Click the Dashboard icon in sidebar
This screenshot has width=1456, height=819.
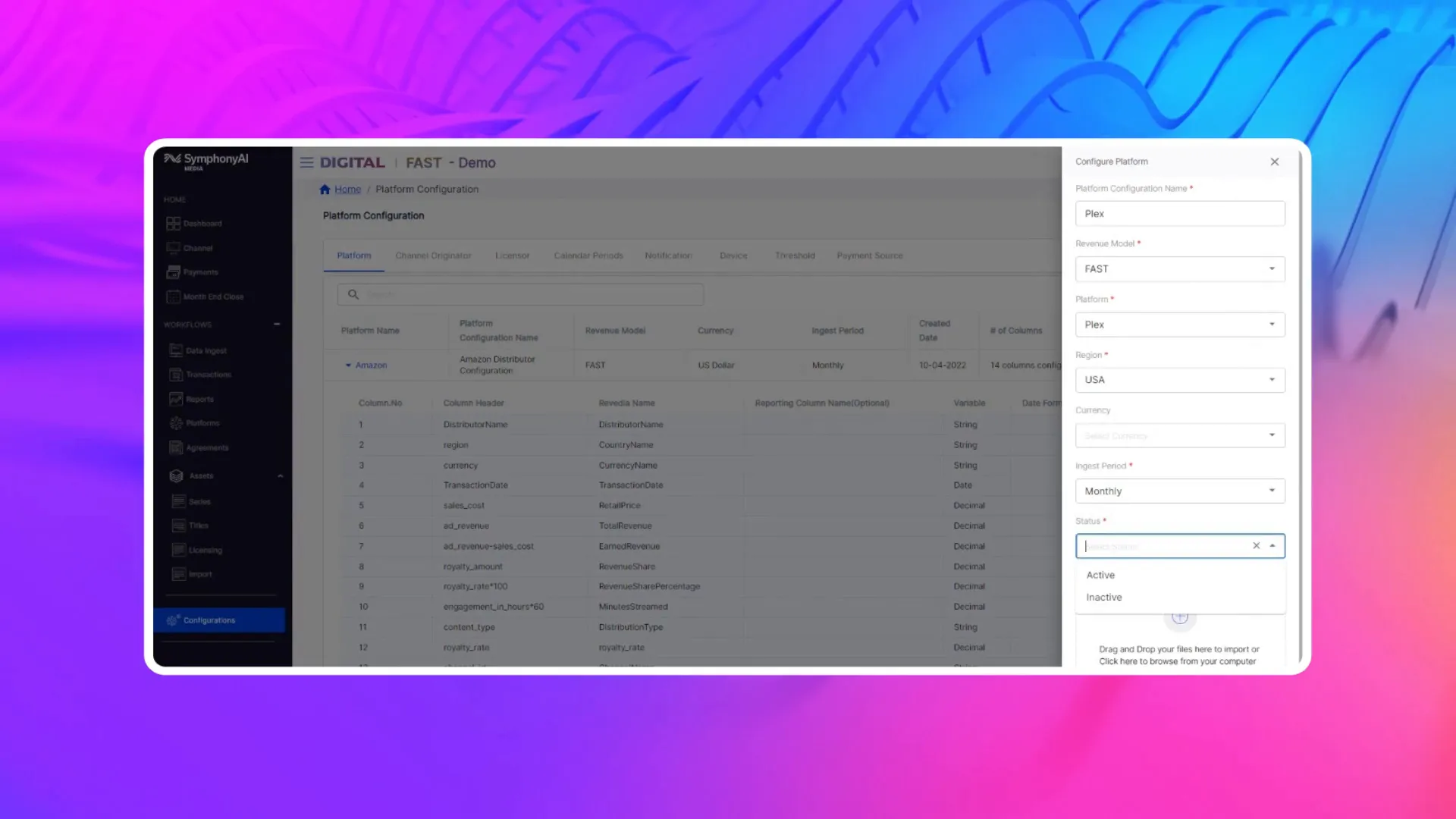pyautogui.click(x=173, y=224)
